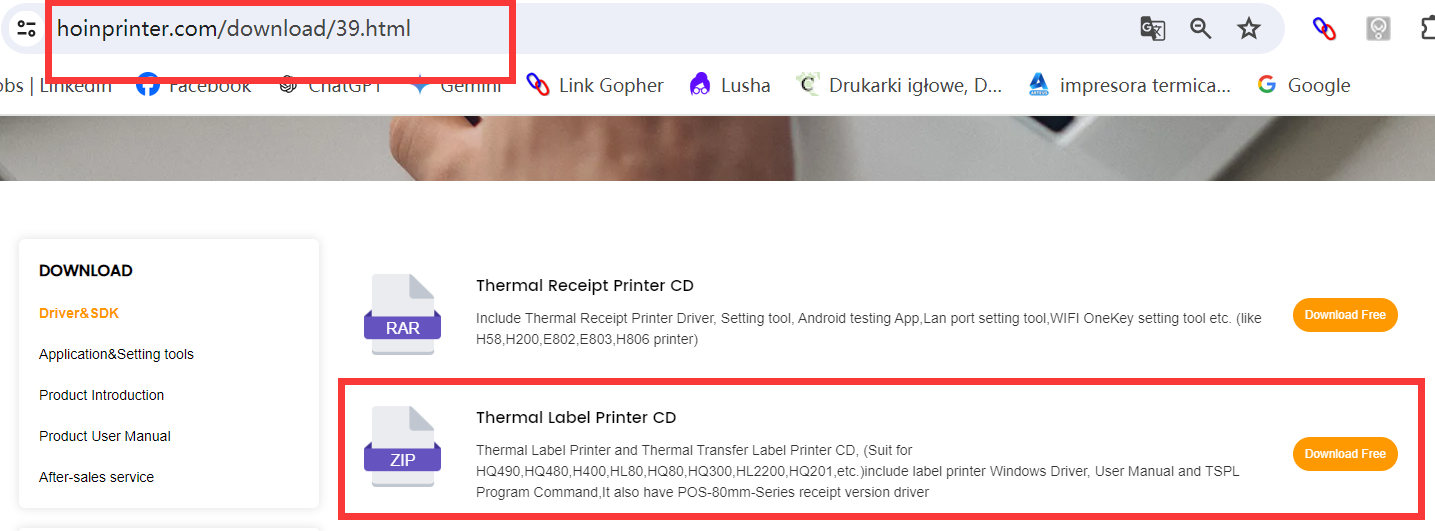Open Application&Setting tools category

click(x=116, y=354)
